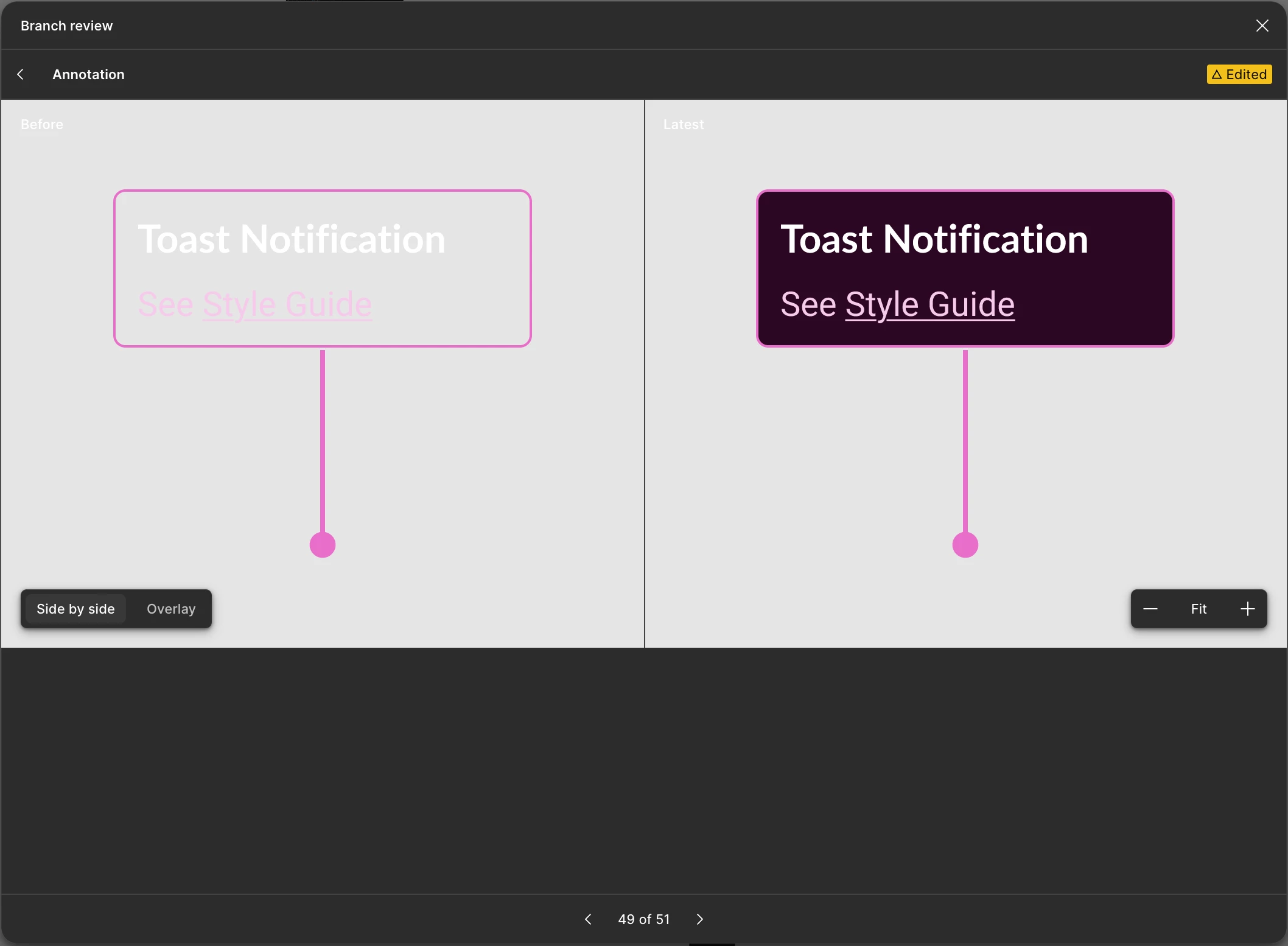Click the Annotation heading label
Screen dimensions: 1288x946
pos(88,74)
